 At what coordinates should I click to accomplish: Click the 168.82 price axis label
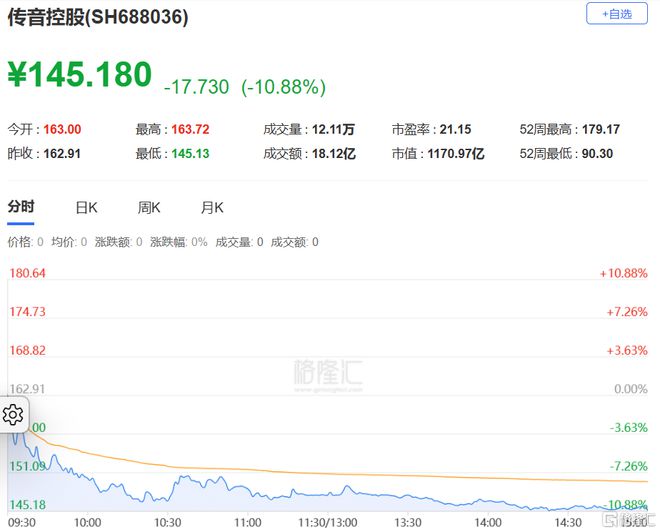pyautogui.click(x=27, y=351)
